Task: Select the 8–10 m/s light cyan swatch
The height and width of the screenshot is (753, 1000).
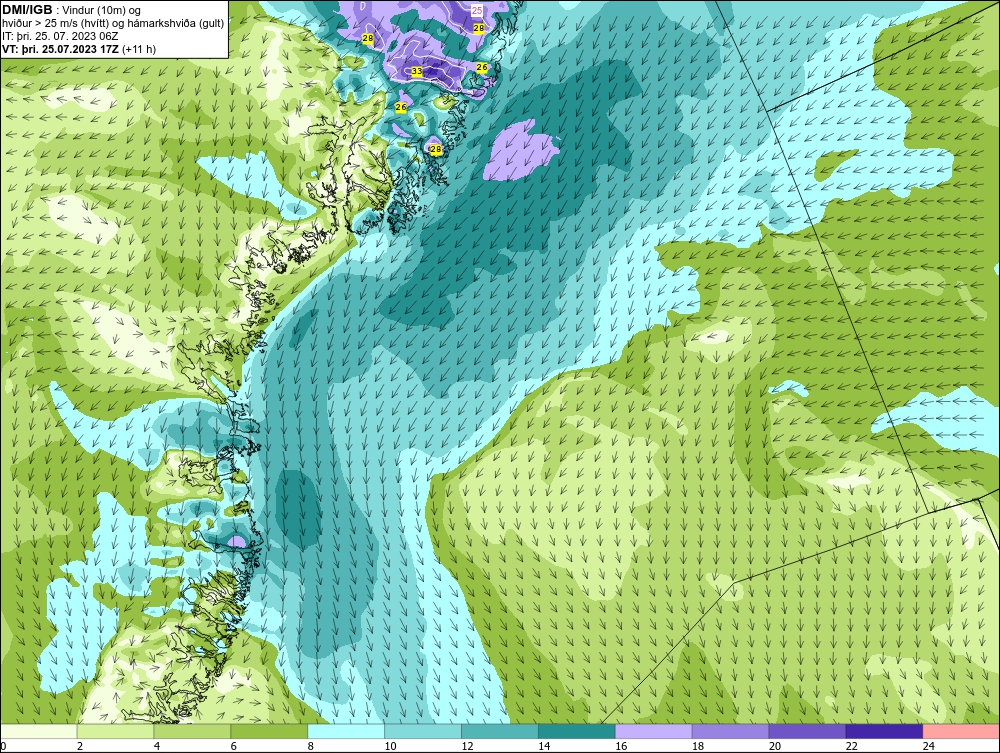Action: click(346, 731)
